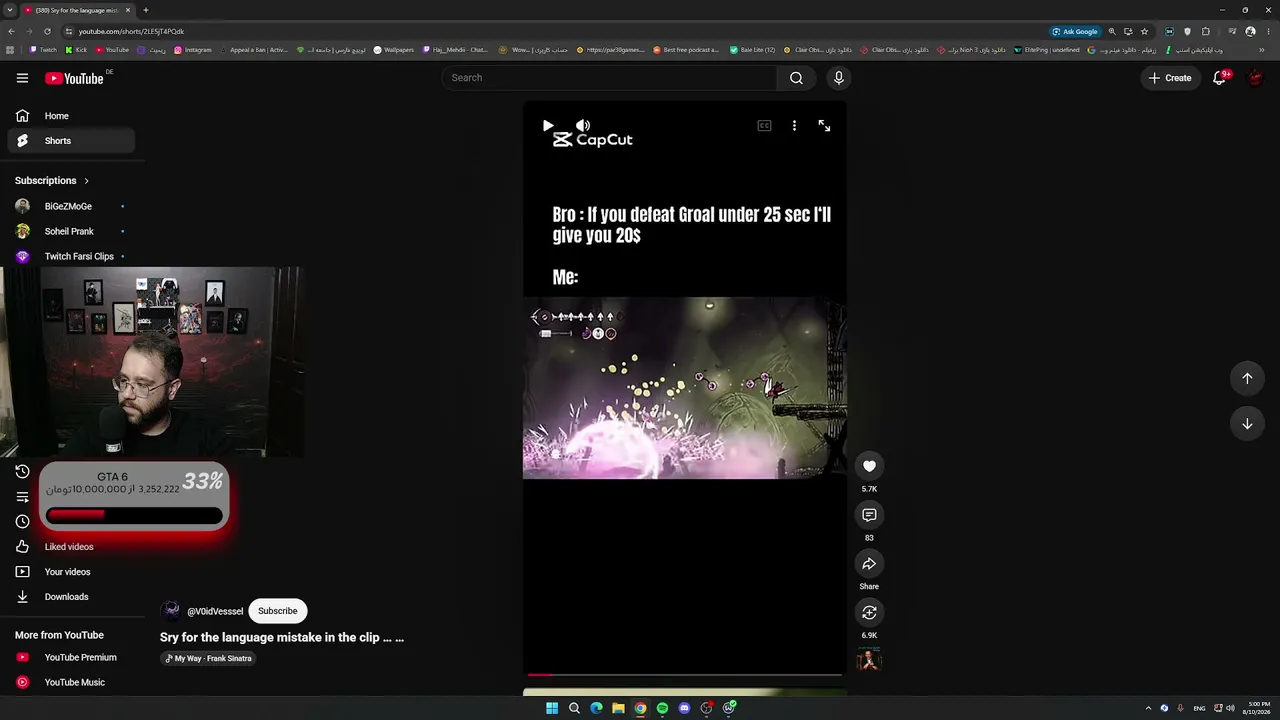The image size is (1280, 720).
Task: Open the History clock icon in sidebar
Action: [22, 472]
